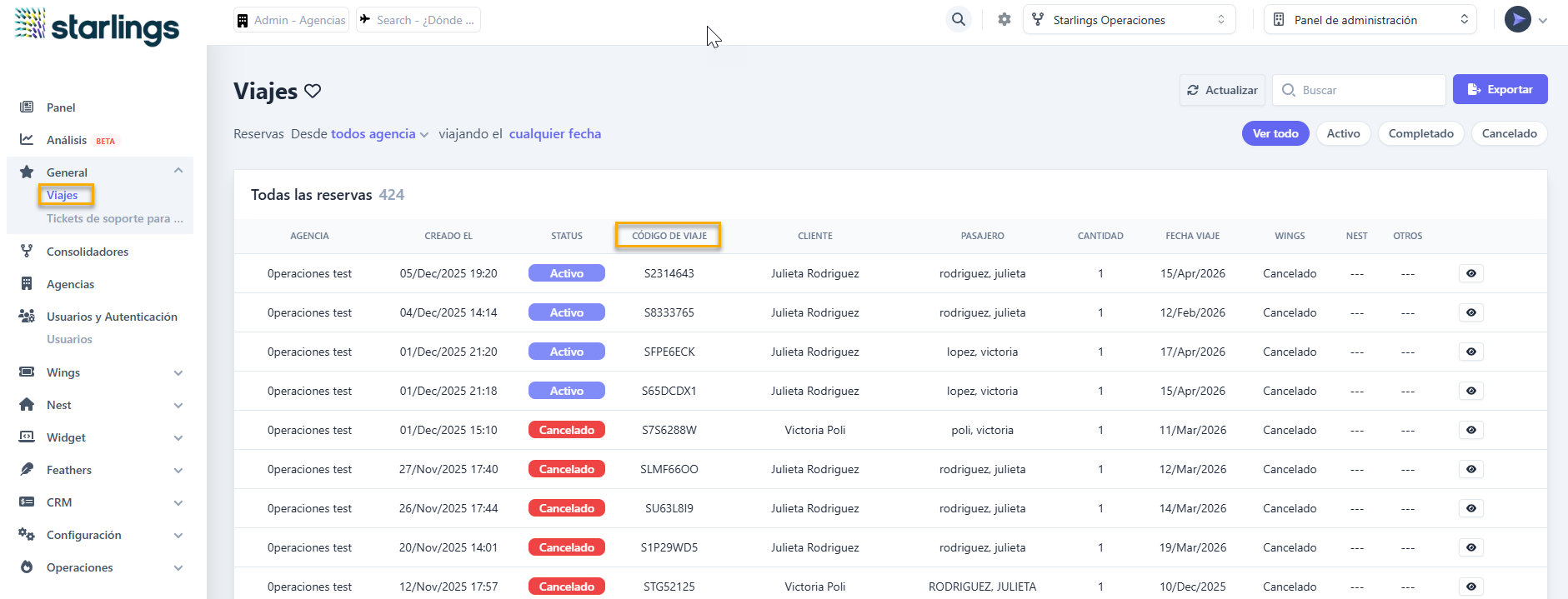Click the heart favorite icon beside Viajes

point(313,91)
